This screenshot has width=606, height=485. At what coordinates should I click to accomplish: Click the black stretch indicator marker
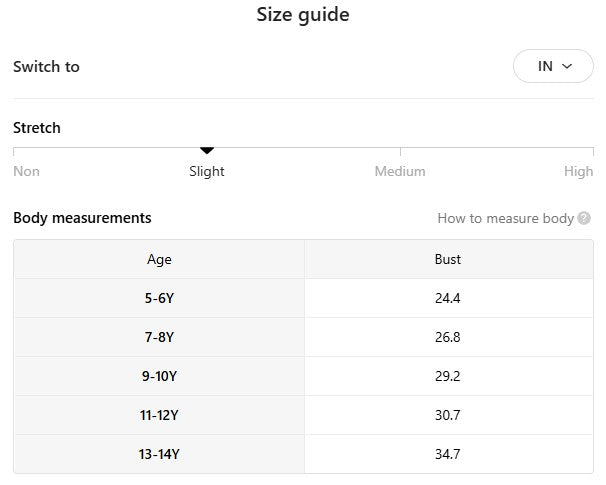point(207,151)
